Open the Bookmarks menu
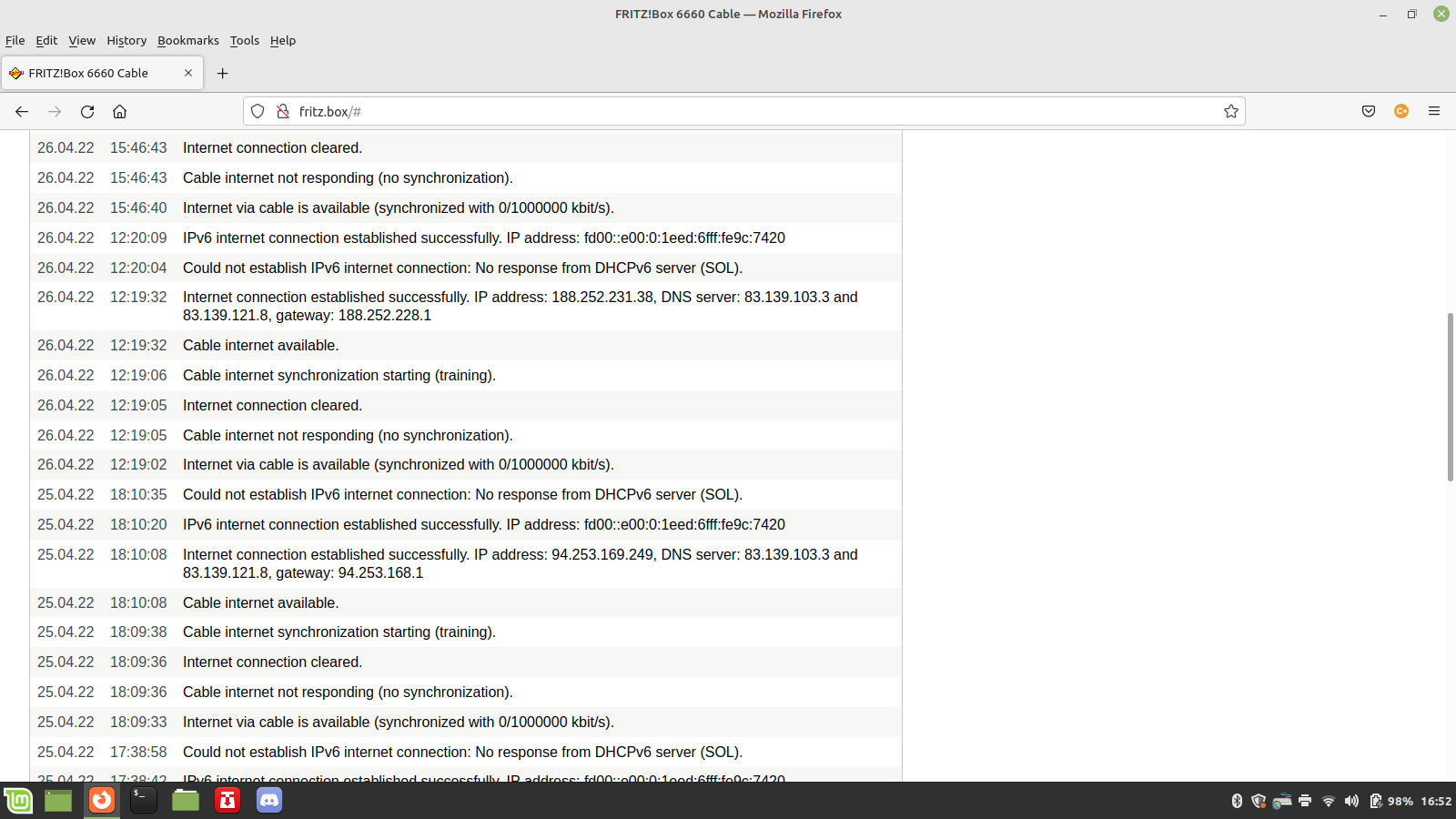 pos(188,40)
